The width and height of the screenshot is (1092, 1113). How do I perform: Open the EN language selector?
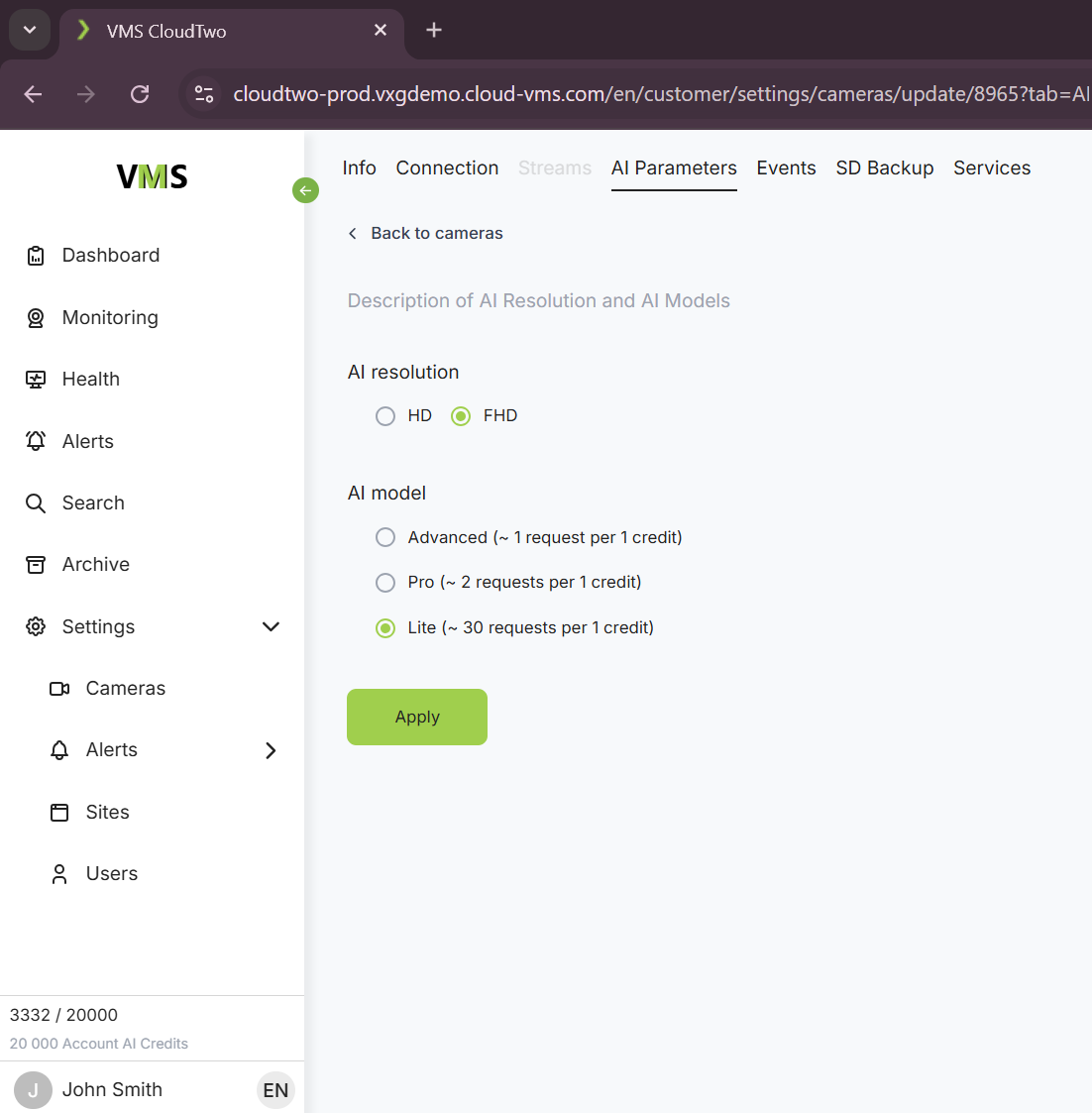(275, 1090)
